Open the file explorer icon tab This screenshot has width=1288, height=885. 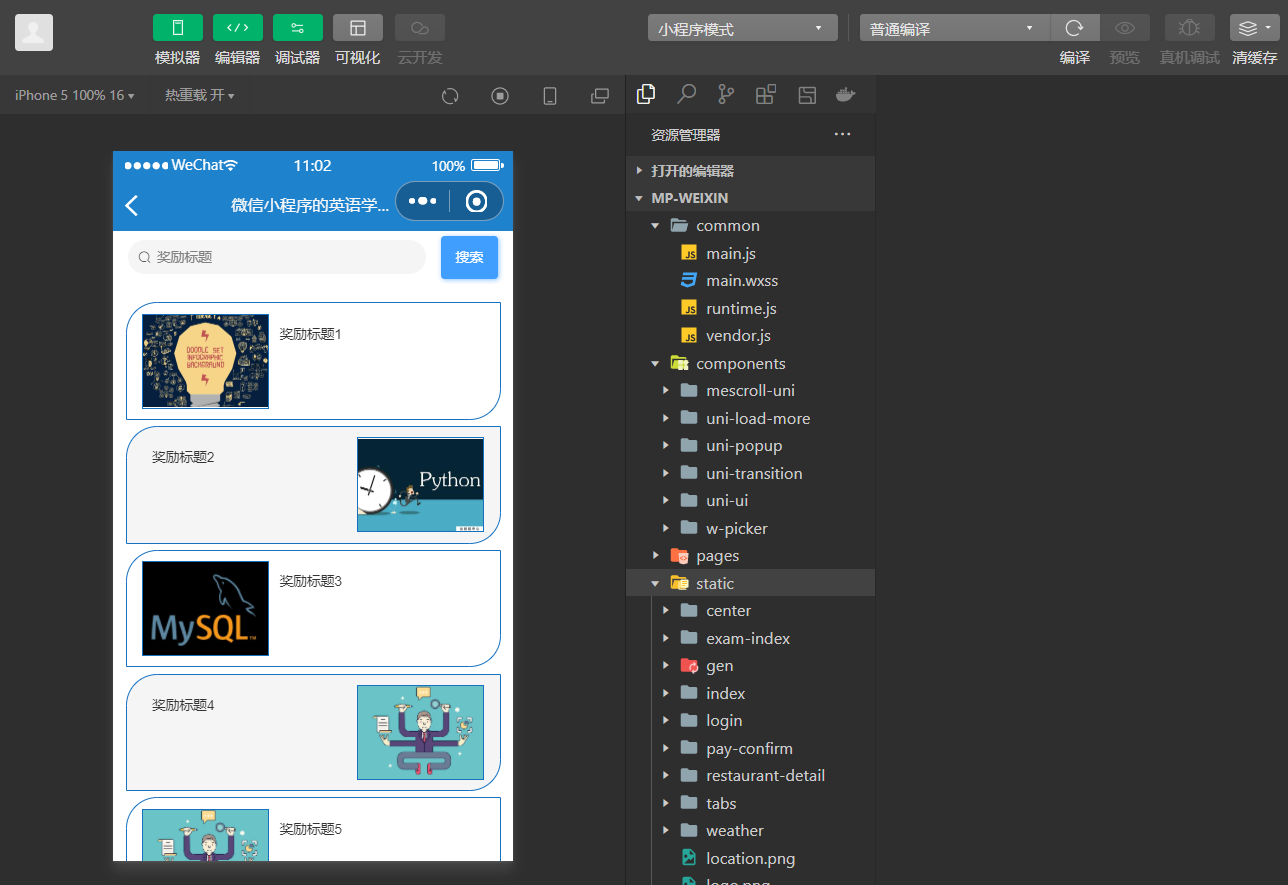pos(646,94)
